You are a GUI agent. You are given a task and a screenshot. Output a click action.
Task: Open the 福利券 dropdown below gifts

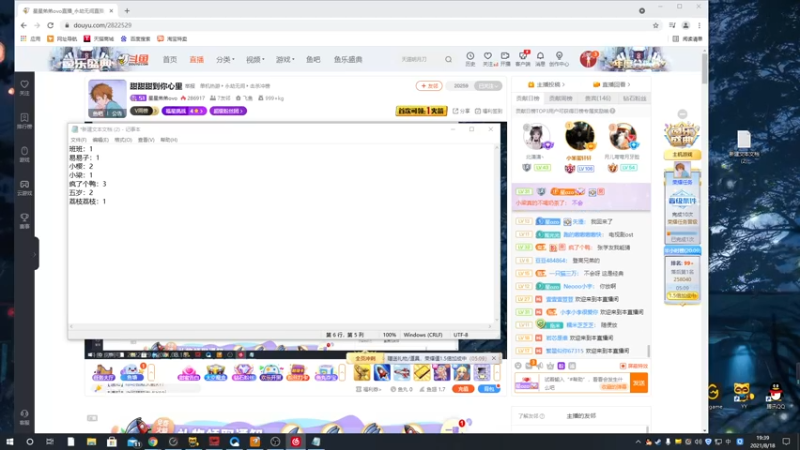pyautogui.click(x=368, y=389)
